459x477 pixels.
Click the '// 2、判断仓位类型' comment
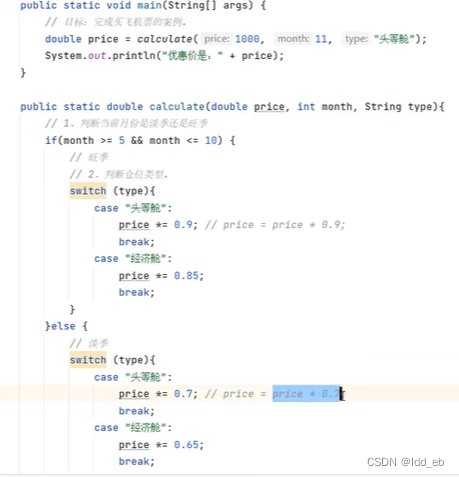(119, 174)
